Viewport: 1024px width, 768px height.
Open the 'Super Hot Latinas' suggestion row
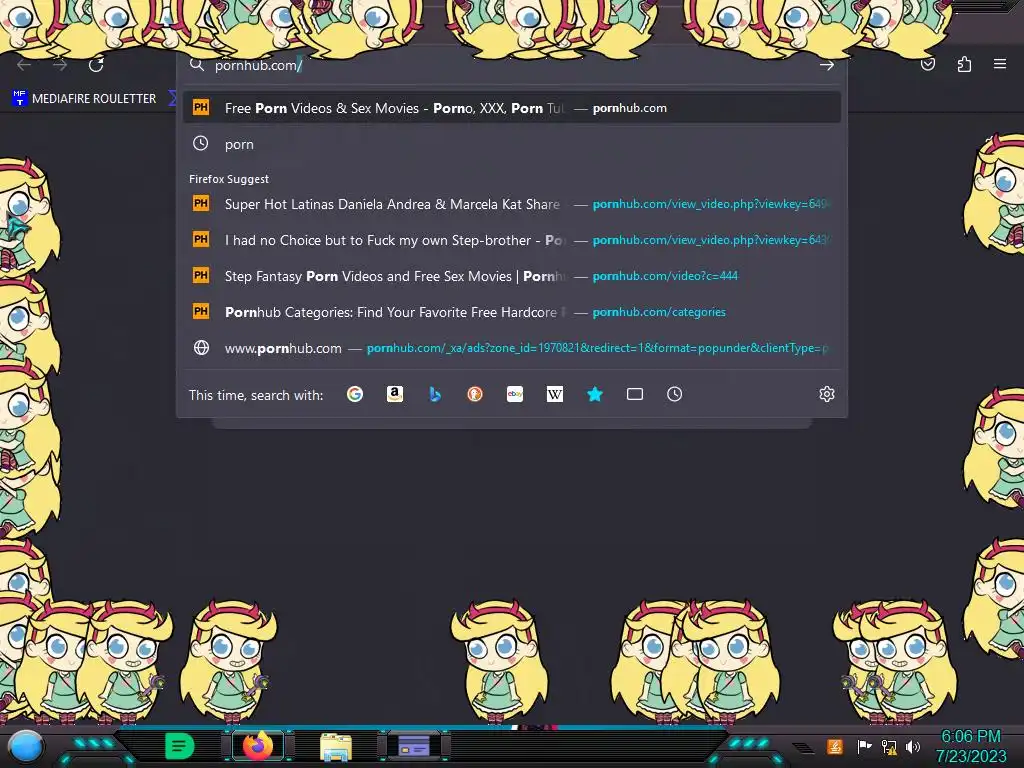coord(512,204)
